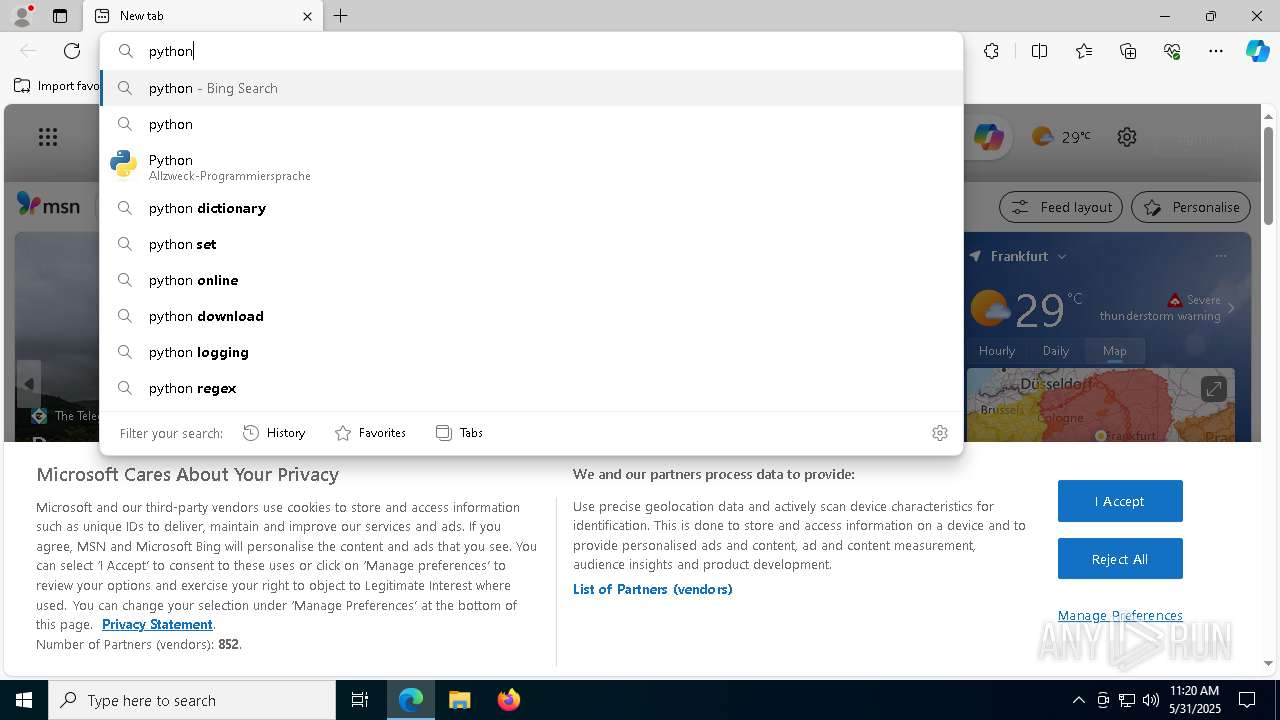This screenshot has width=1280, height=720.
Task: Filter search by Tabs
Action: coord(460,433)
